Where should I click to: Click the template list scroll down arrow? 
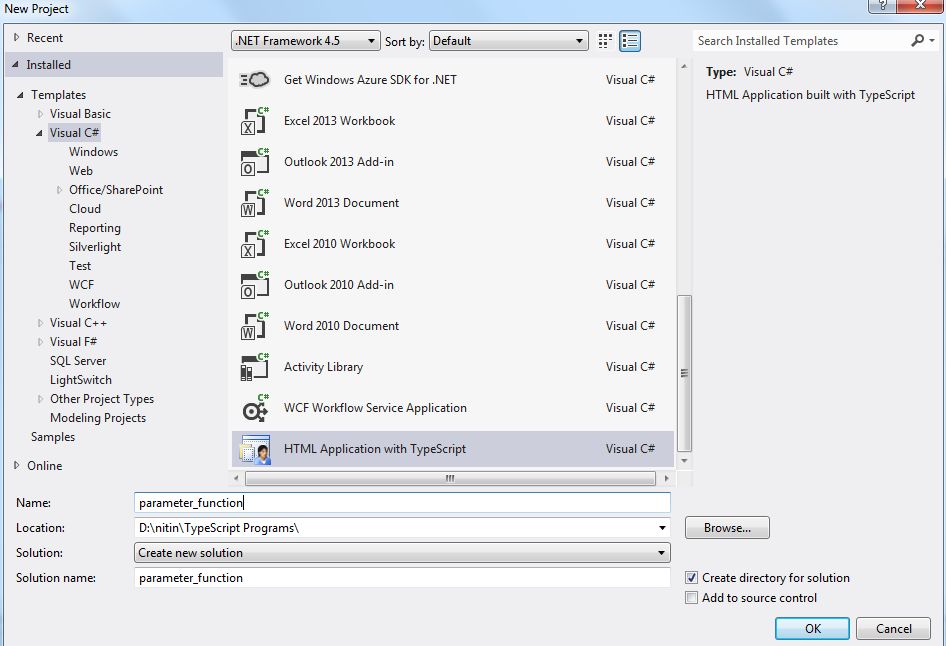684,461
